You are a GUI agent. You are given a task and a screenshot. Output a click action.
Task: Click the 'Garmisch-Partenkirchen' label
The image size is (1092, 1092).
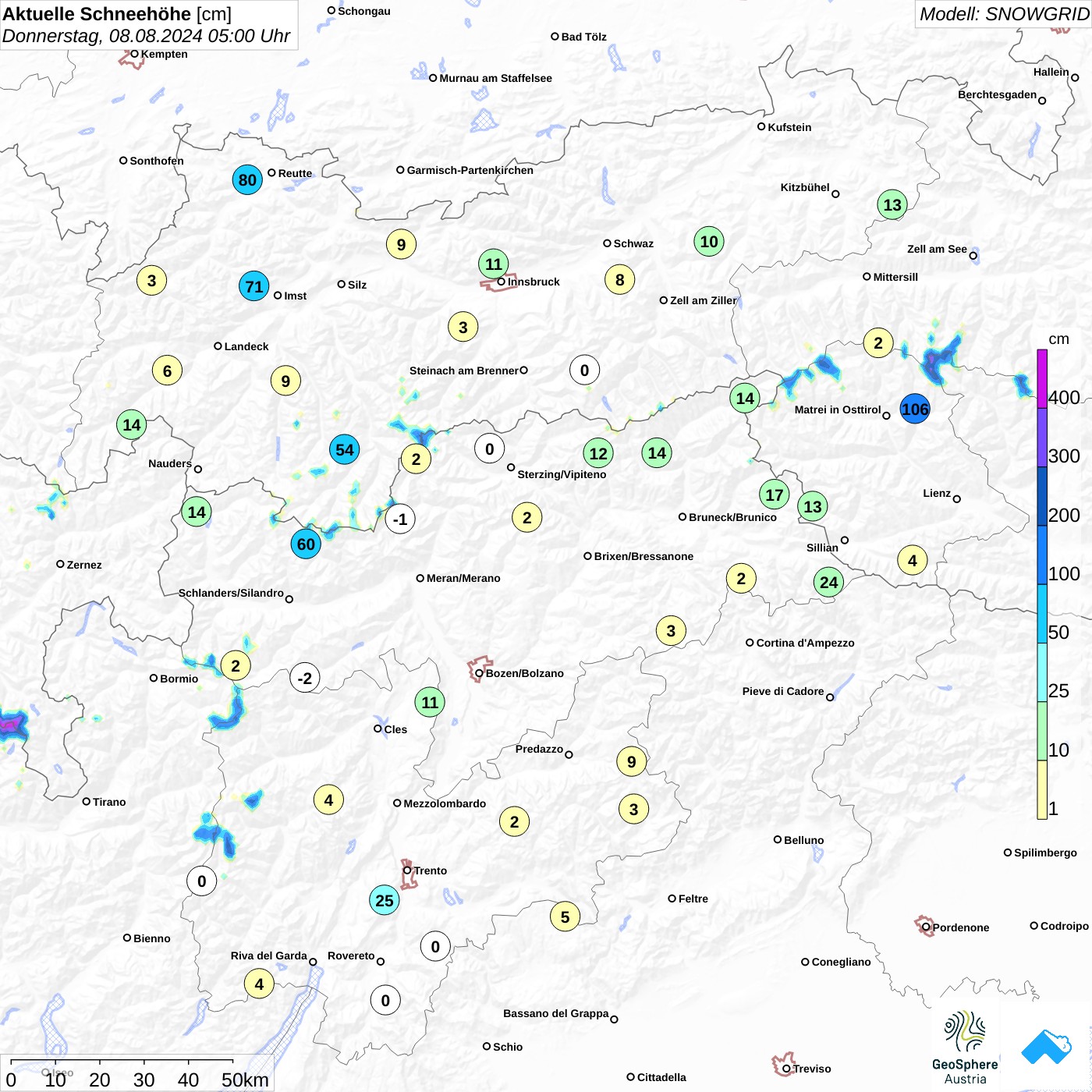tap(470, 170)
